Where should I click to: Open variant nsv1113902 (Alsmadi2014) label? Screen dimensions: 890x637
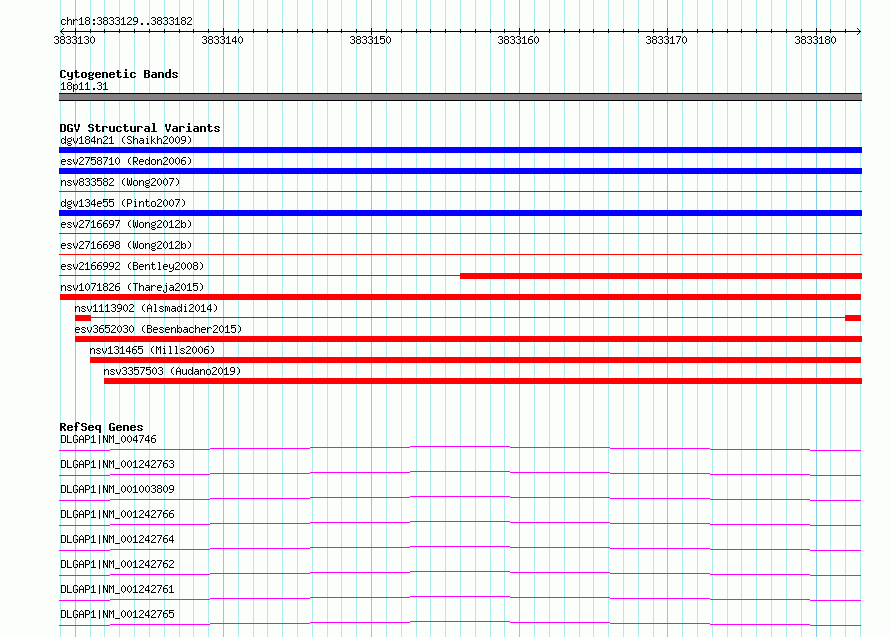(x=146, y=308)
